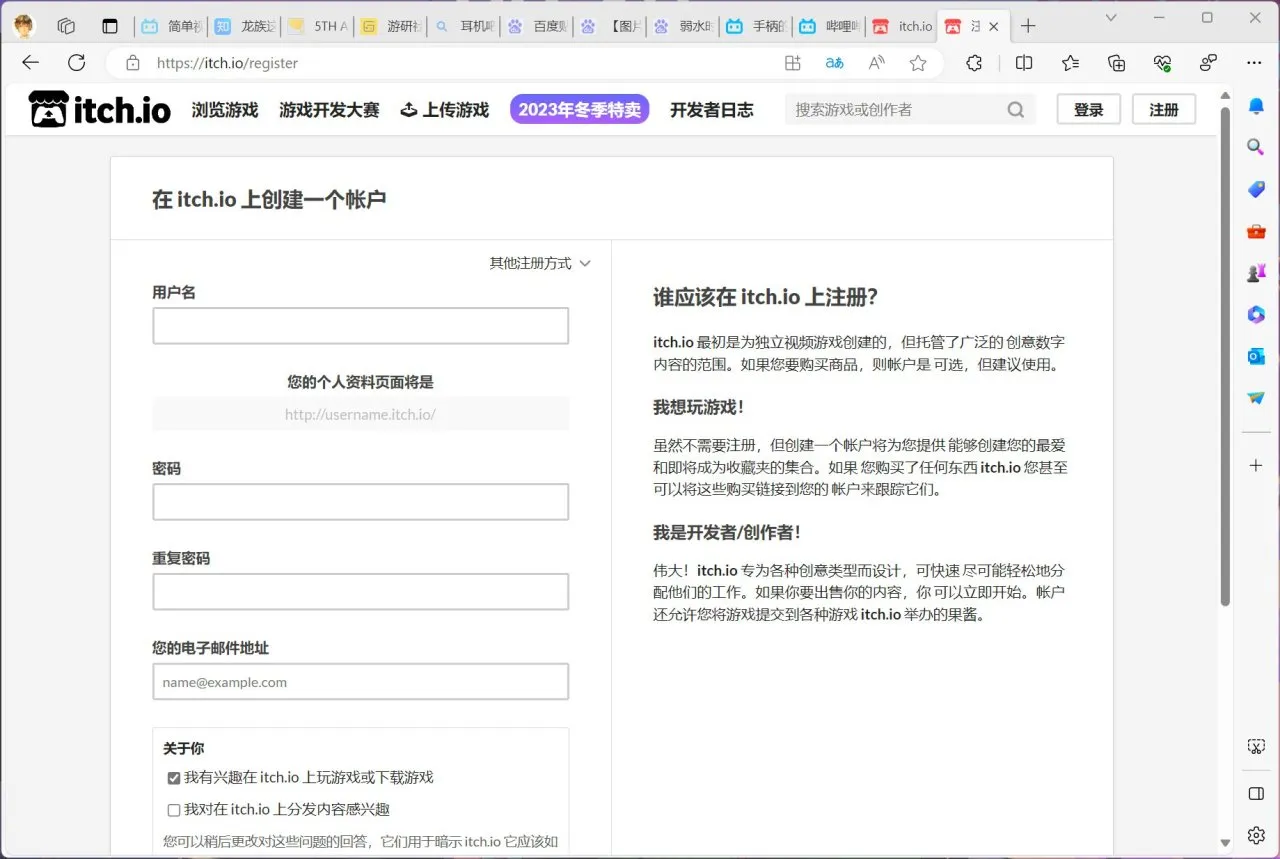Open sidebar screenshot tool icon
Viewport: 1280px width, 859px height.
1256,747
